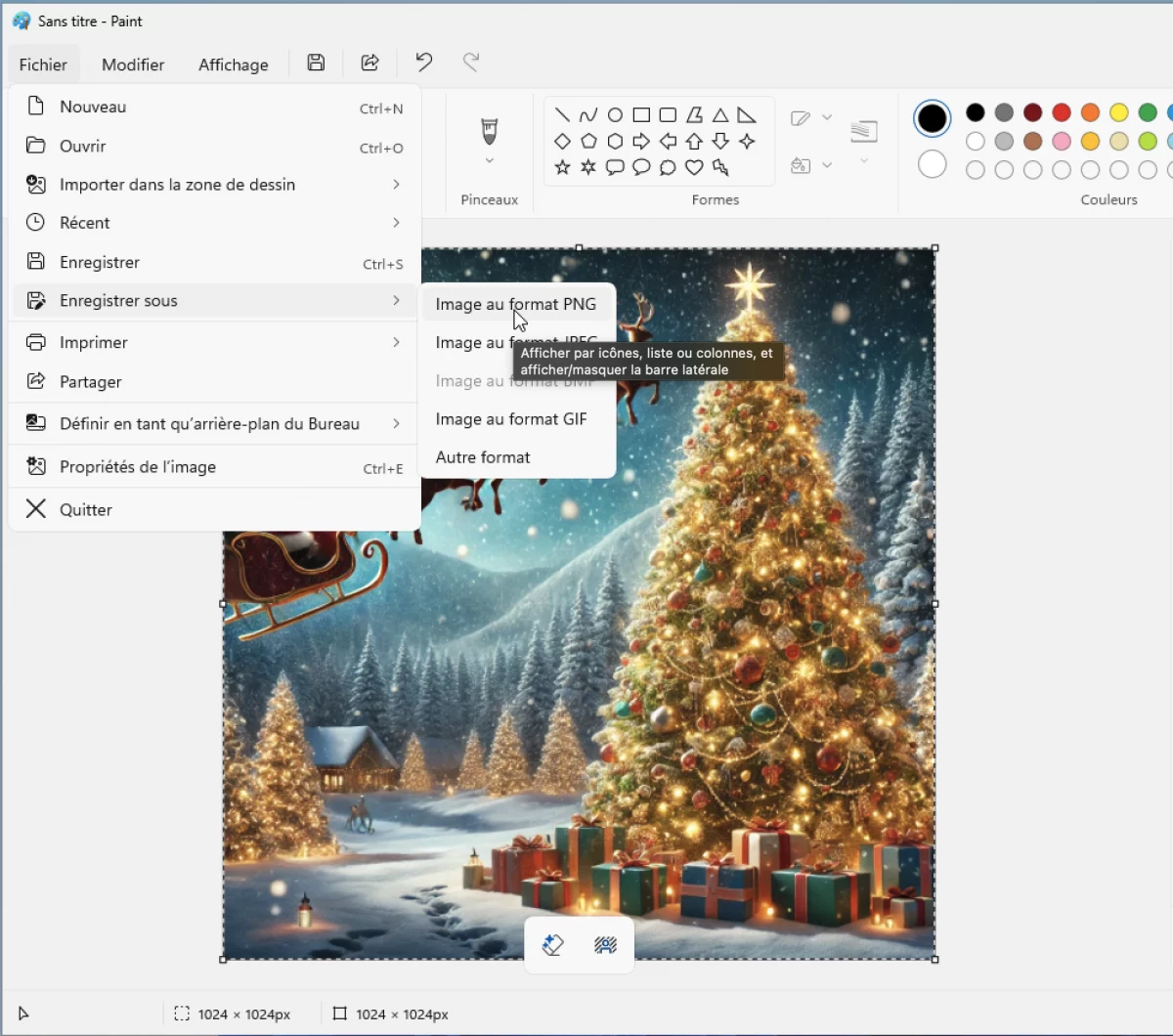
Task: Select the right triangle shape
Action: [747, 114]
